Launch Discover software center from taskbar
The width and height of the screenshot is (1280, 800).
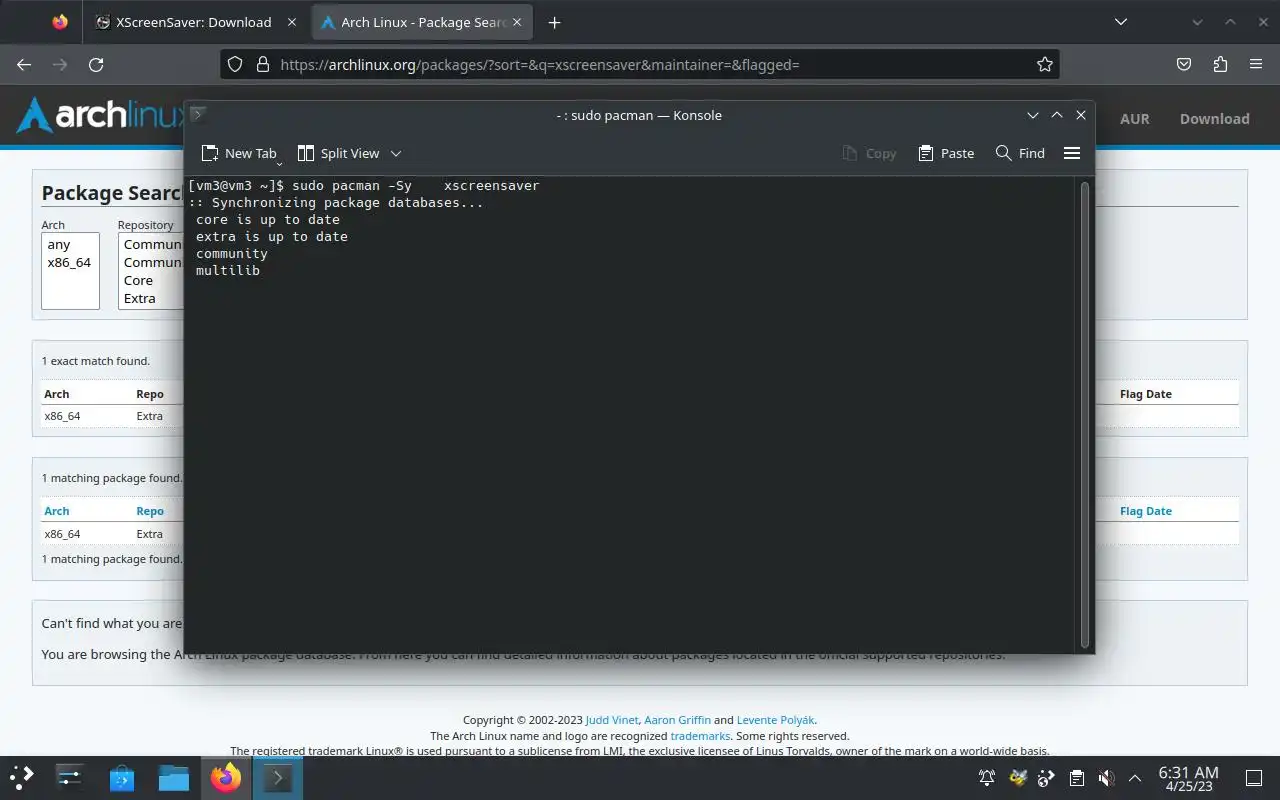point(122,777)
